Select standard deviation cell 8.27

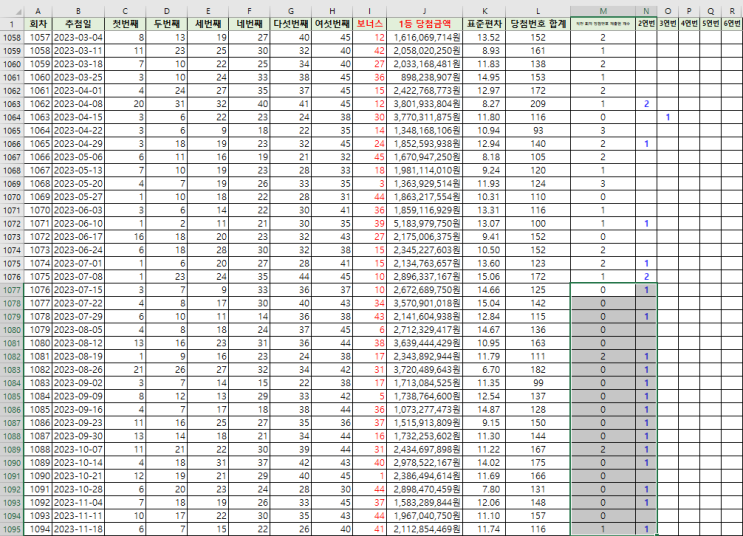click(484, 104)
